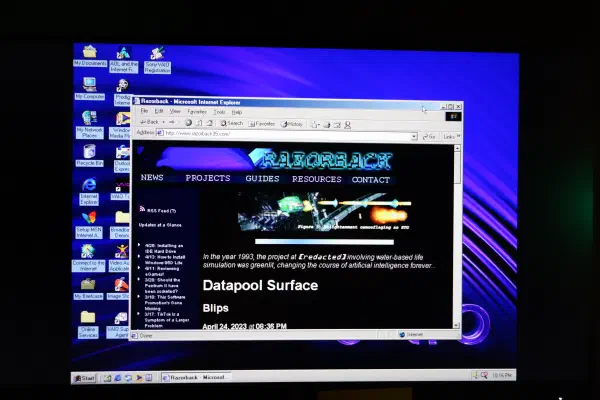Open the View menu
This screenshot has height=400, width=600.
tap(175, 111)
